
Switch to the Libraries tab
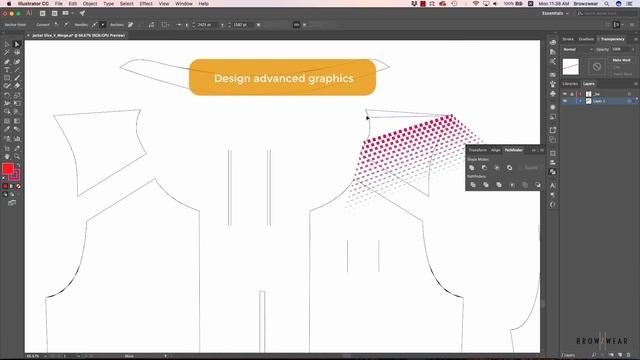tap(570, 84)
